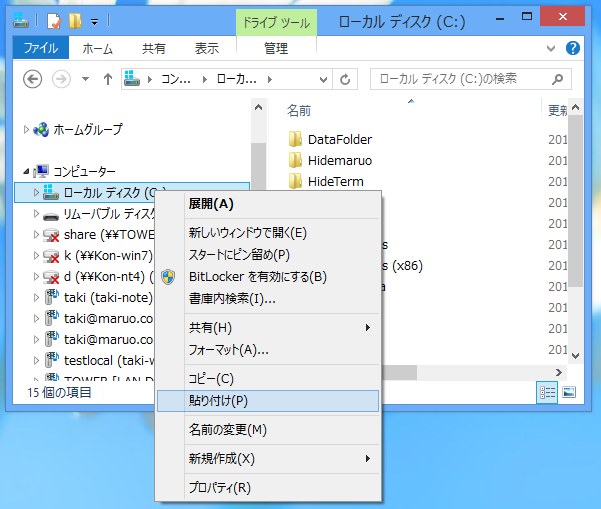Refresh the folder view
The image size is (601, 509).
(345, 79)
